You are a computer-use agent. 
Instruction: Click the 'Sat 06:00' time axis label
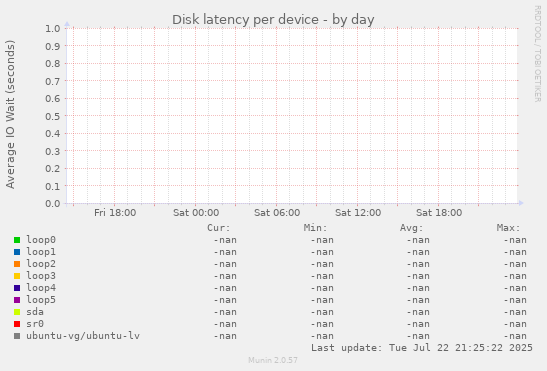point(277,213)
